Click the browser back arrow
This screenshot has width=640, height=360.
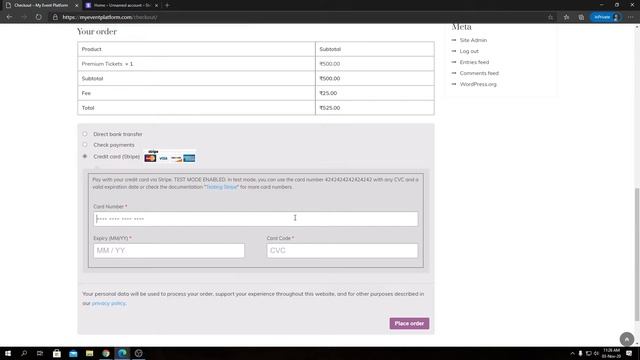coord(9,17)
